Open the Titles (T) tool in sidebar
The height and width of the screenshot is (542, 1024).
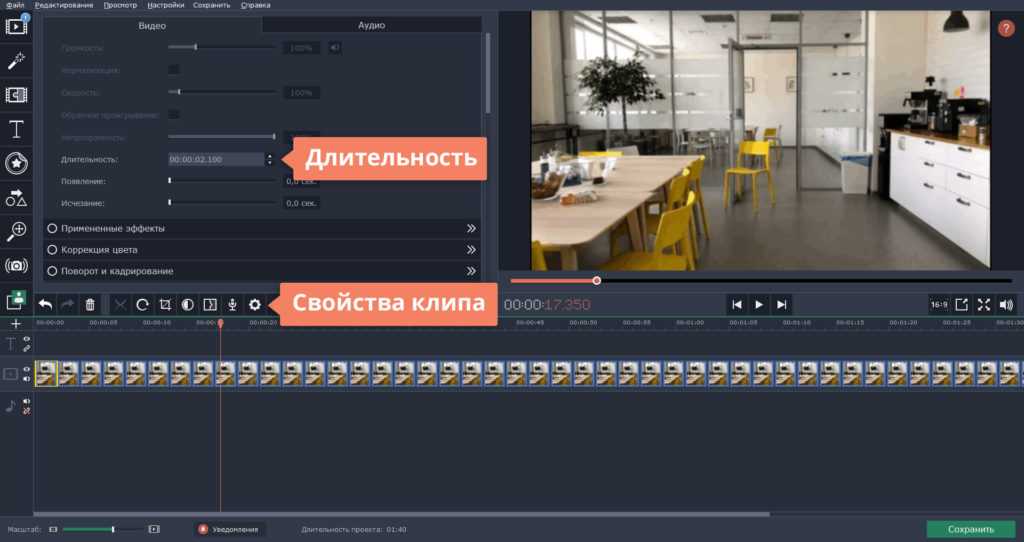tap(16, 129)
